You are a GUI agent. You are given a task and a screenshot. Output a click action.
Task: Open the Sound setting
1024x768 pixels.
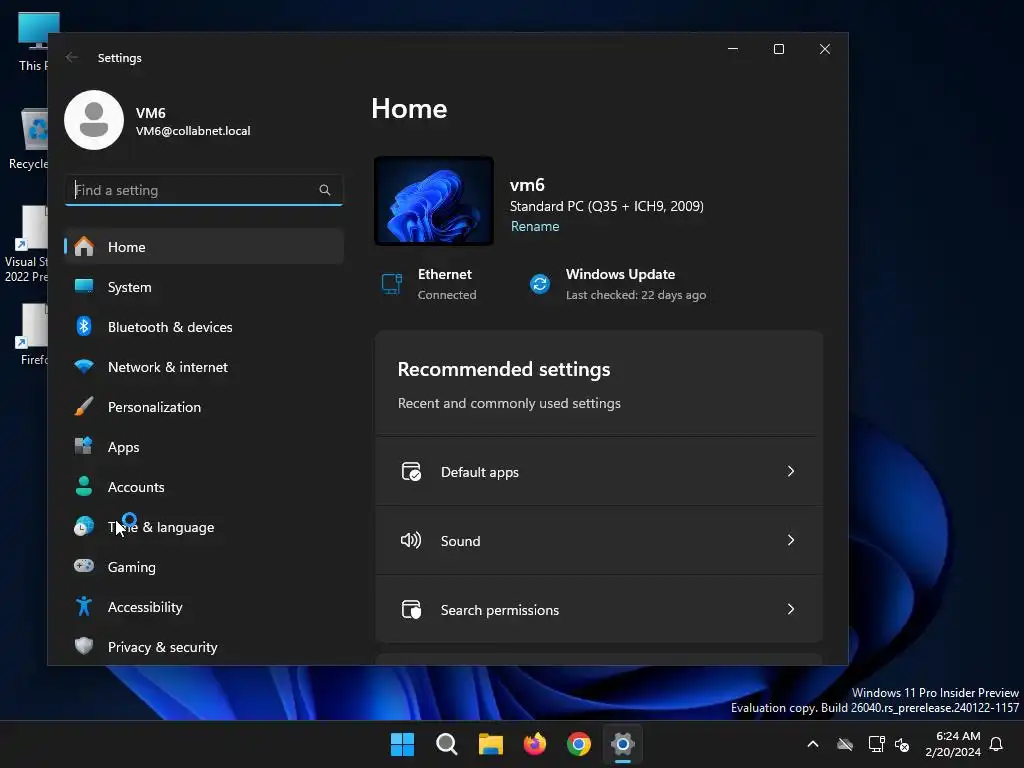pyautogui.click(x=598, y=541)
